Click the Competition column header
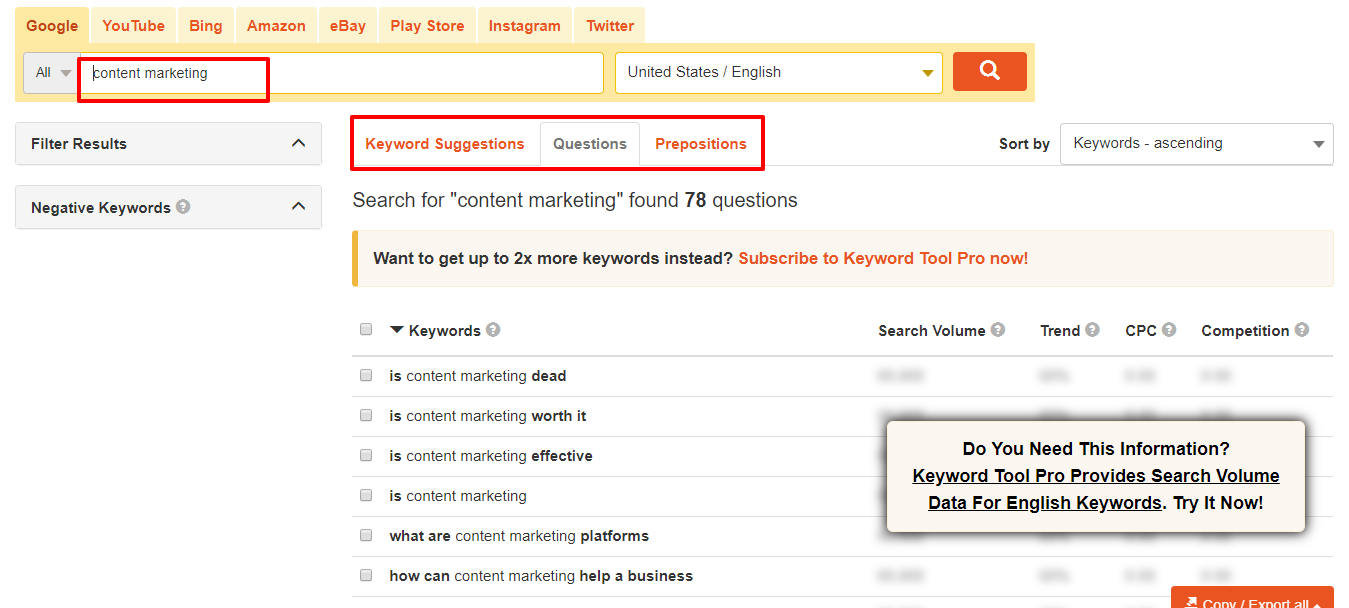The height and width of the screenshot is (608, 1349). click(1245, 330)
